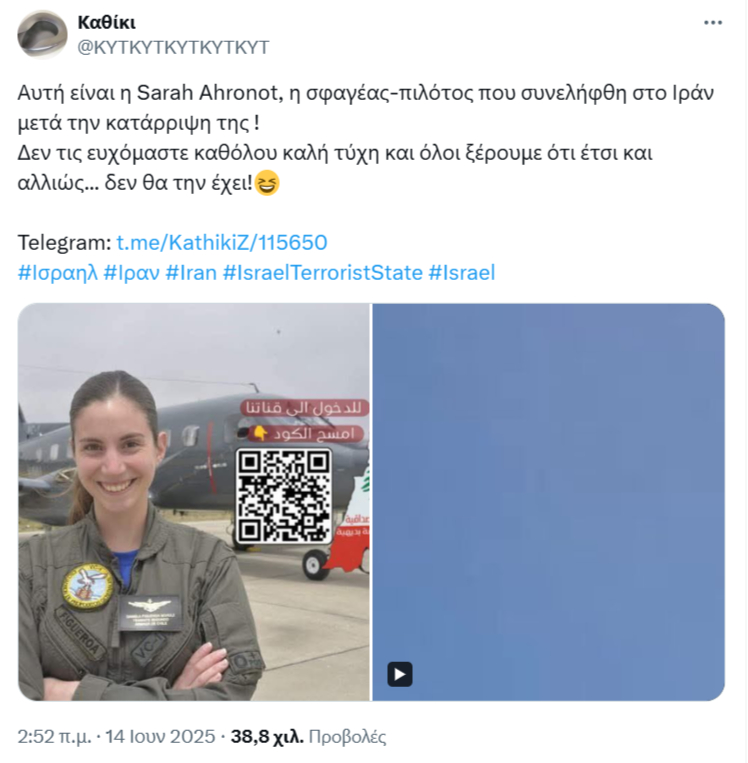
Task: Open the pilot photo thumbnail
Action: tap(194, 502)
